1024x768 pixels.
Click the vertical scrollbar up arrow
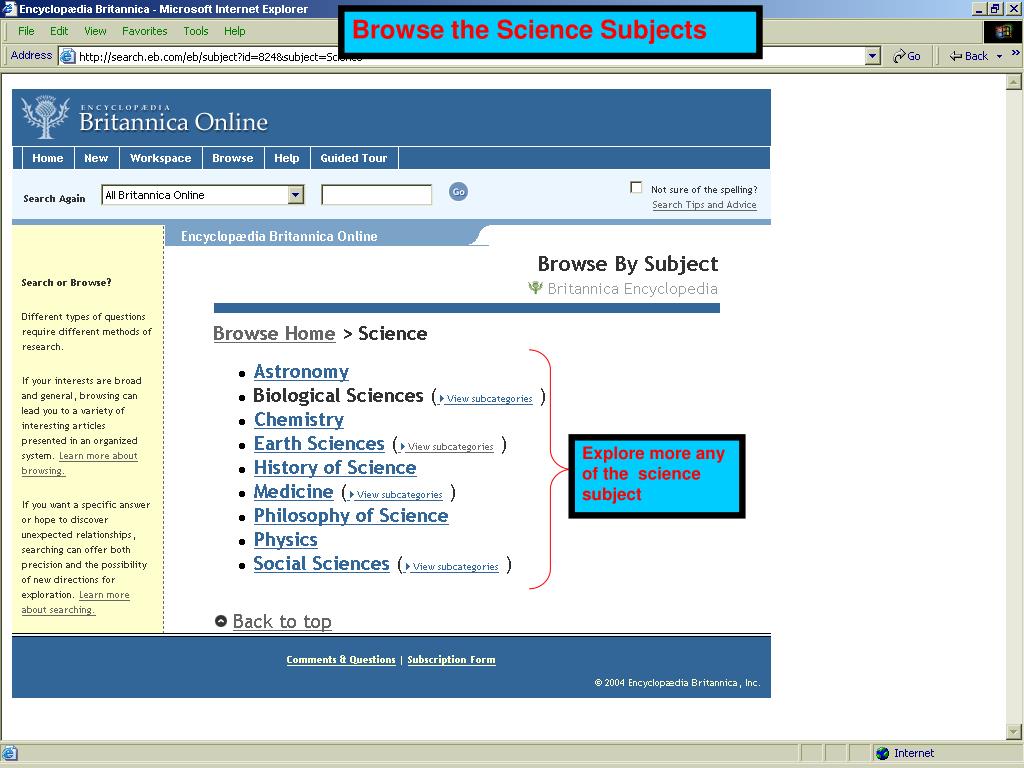click(x=1014, y=82)
